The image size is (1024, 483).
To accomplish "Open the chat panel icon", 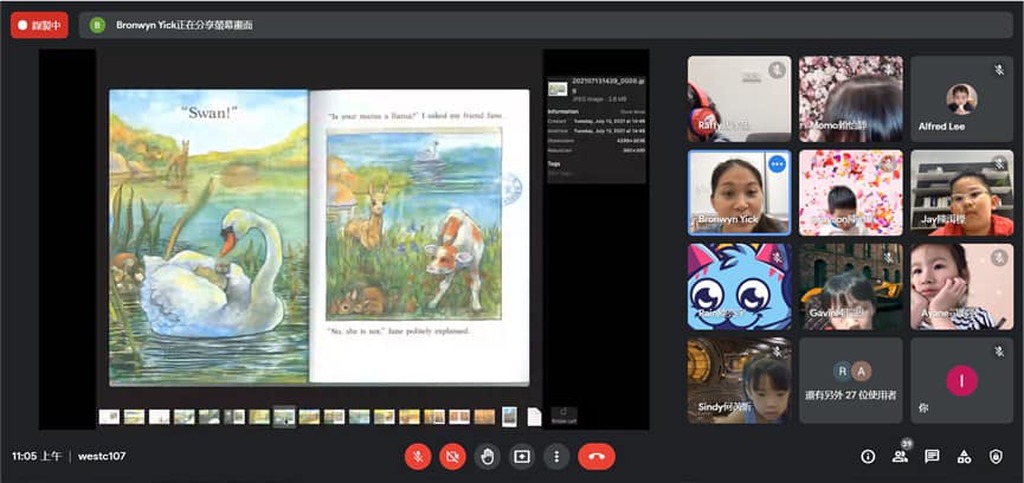I will click(x=932, y=457).
